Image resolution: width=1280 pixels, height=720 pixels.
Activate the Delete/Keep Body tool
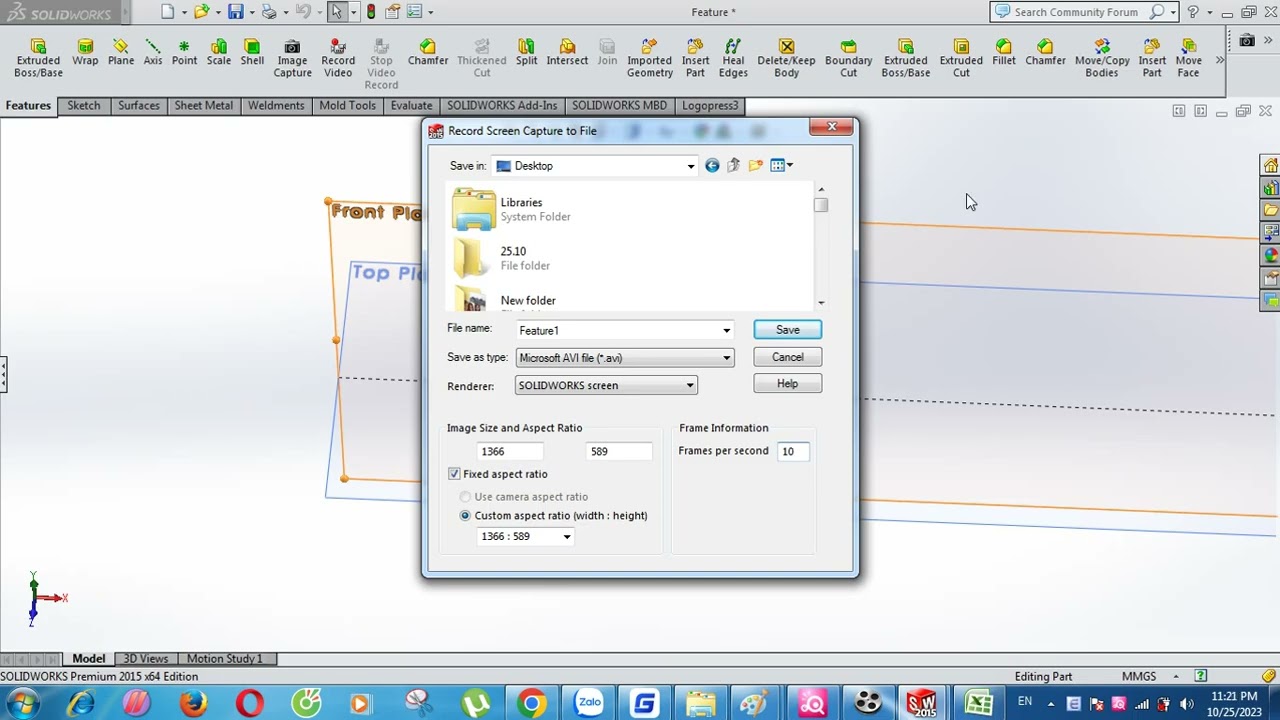coord(786,59)
